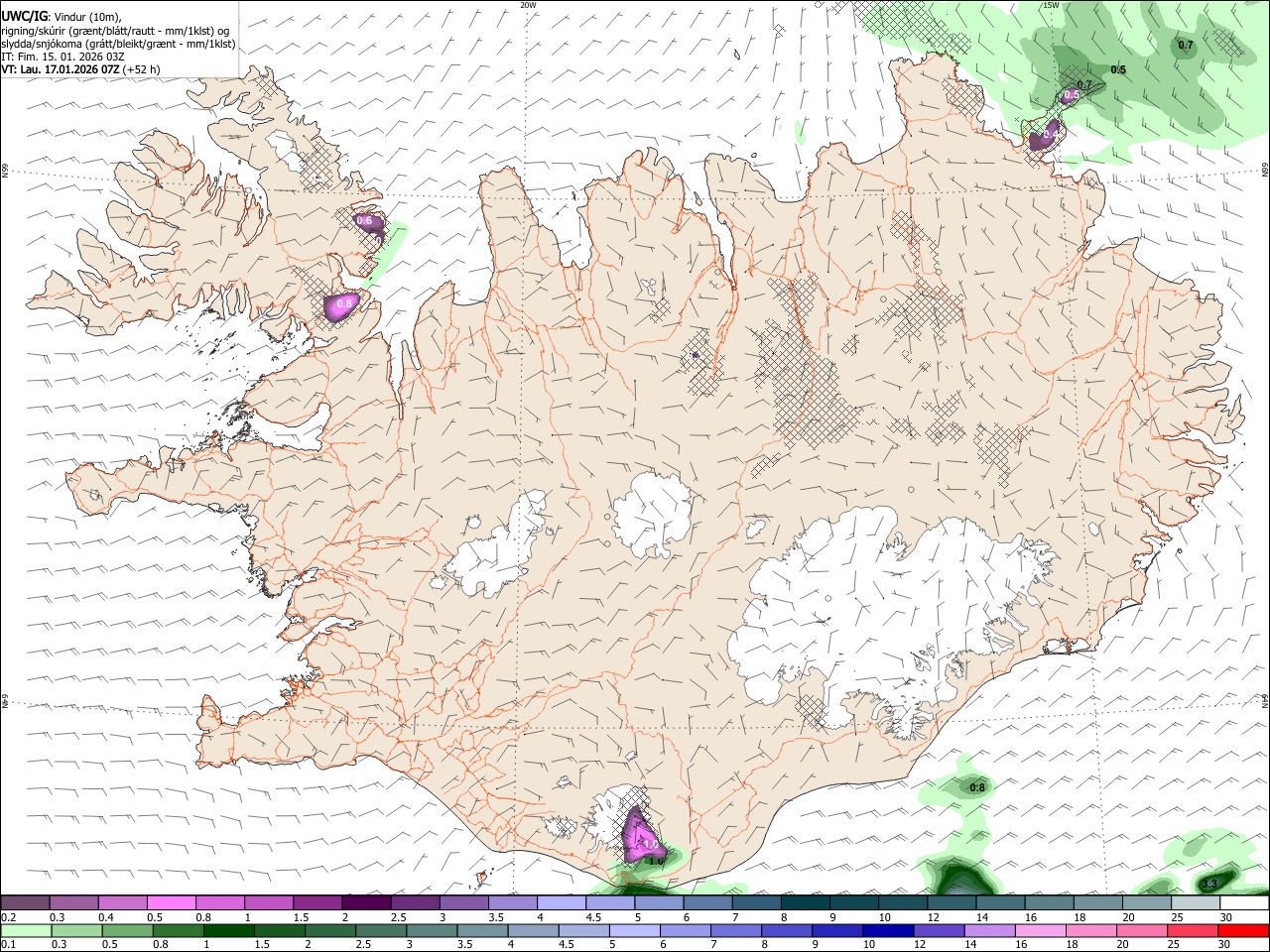Click the darkest purple 2–2.5 swatch, upper legend row
Image resolution: width=1270 pixels, height=952 pixels.
click(366, 902)
